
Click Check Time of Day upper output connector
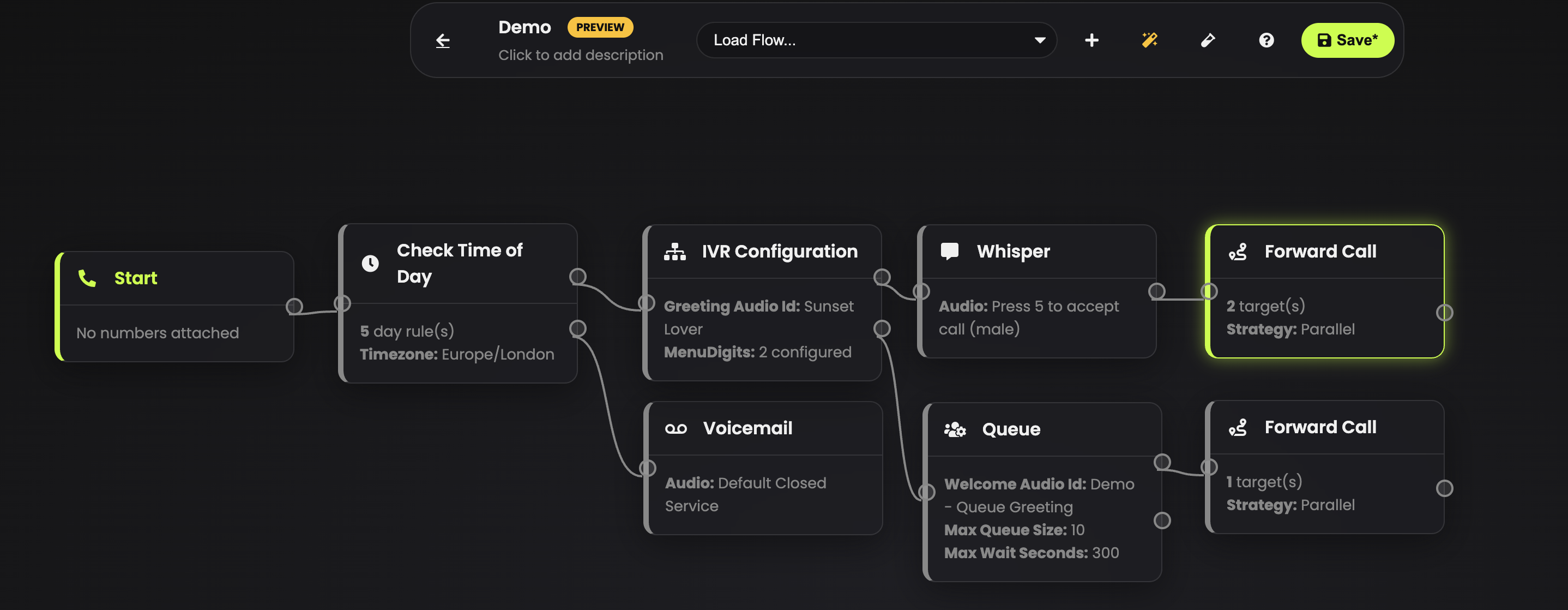578,277
